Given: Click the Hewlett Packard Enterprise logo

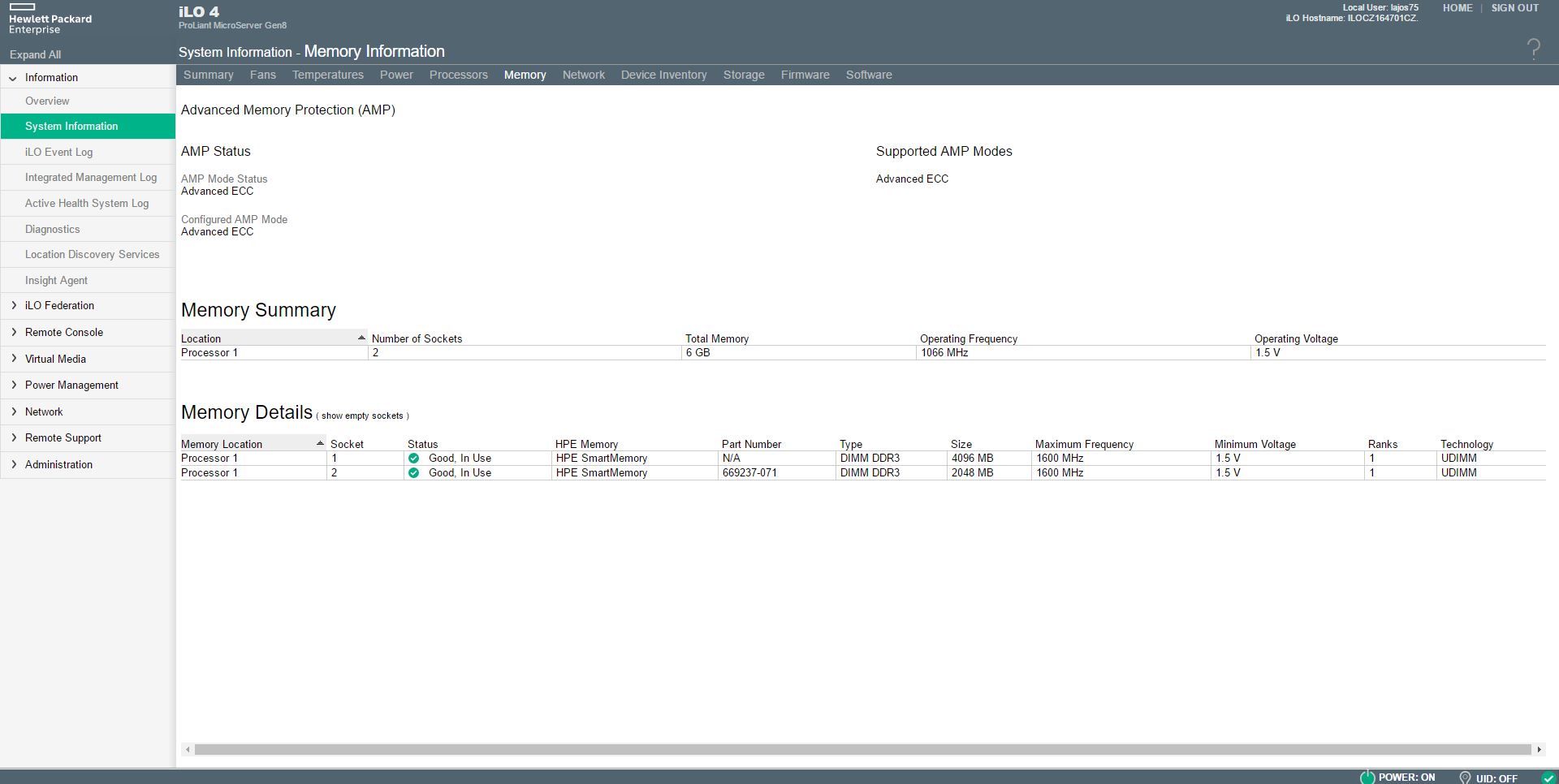Looking at the screenshot, I should (50, 19).
